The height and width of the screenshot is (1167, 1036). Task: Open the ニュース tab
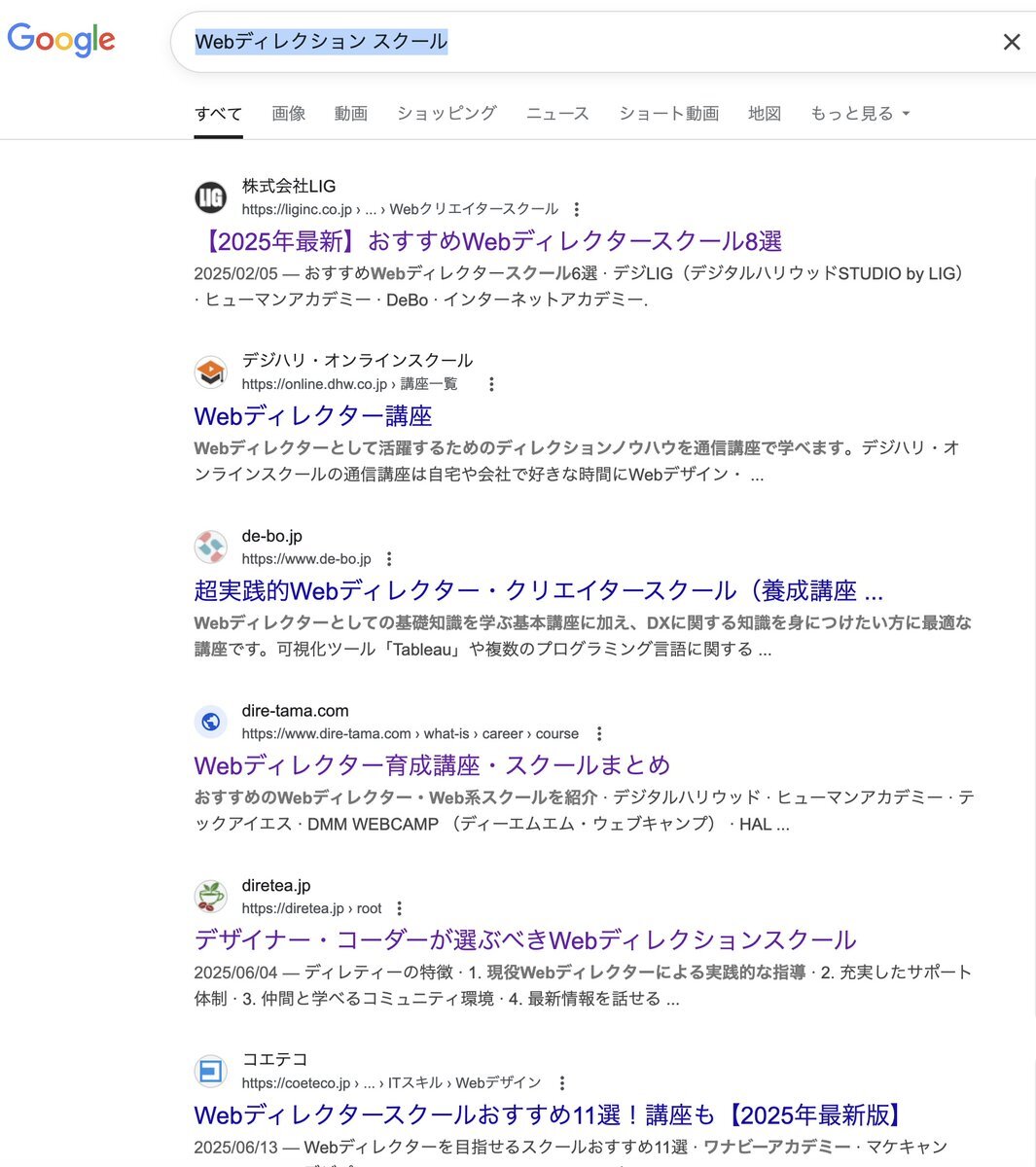tap(557, 114)
